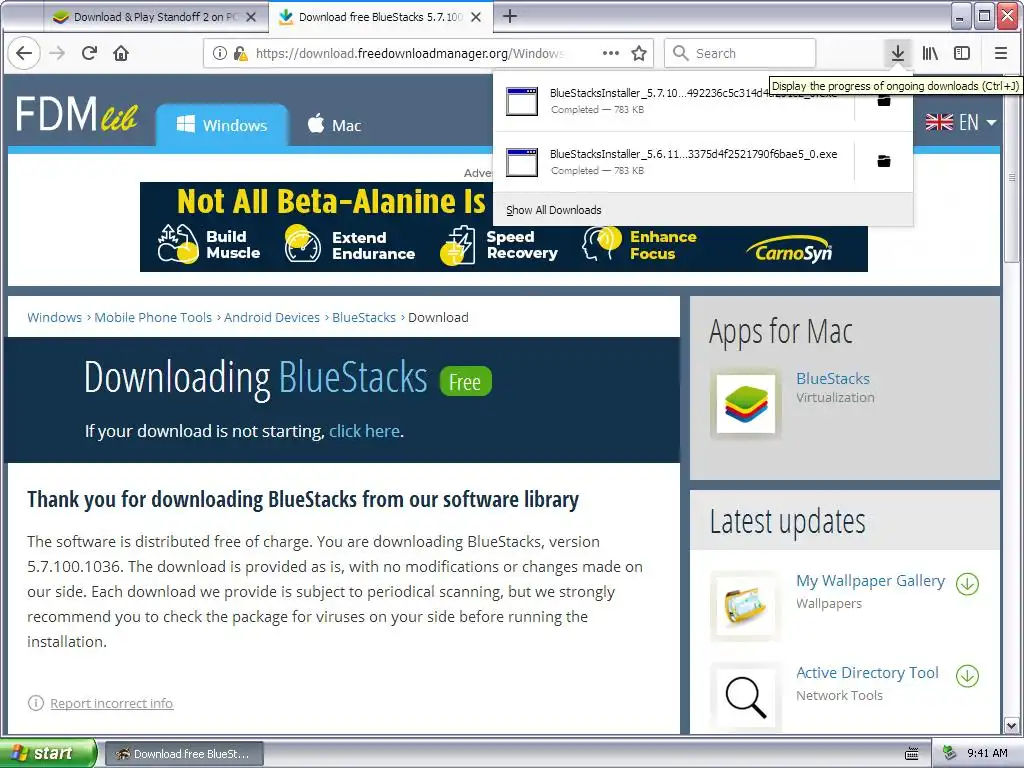The width and height of the screenshot is (1024, 768).
Task: Open the Windows Start menu
Action: pyautogui.click(x=47, y=753)
